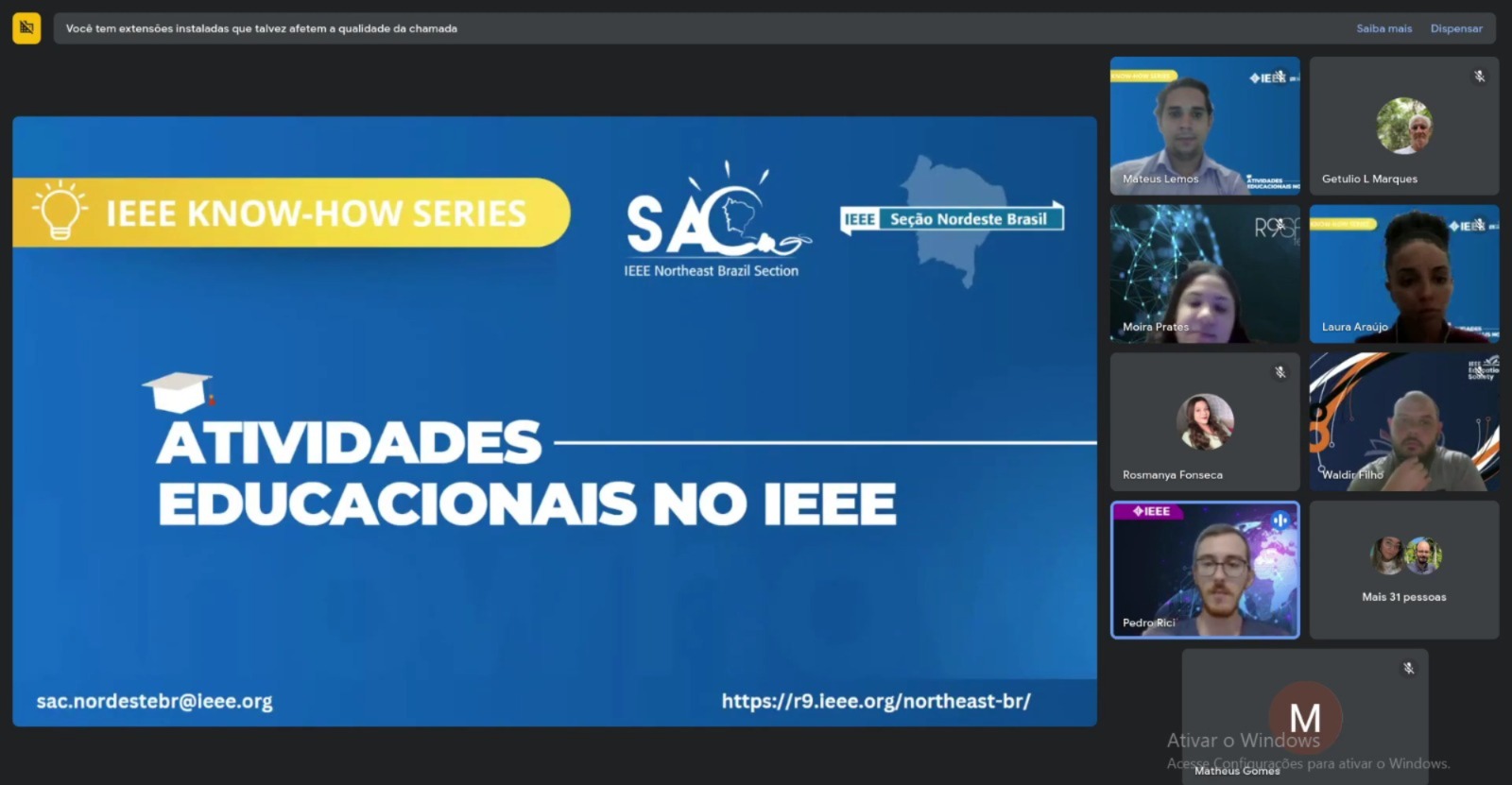1512x785 pixels.
Task: Click the extensions warning message text
Action: 262,28
